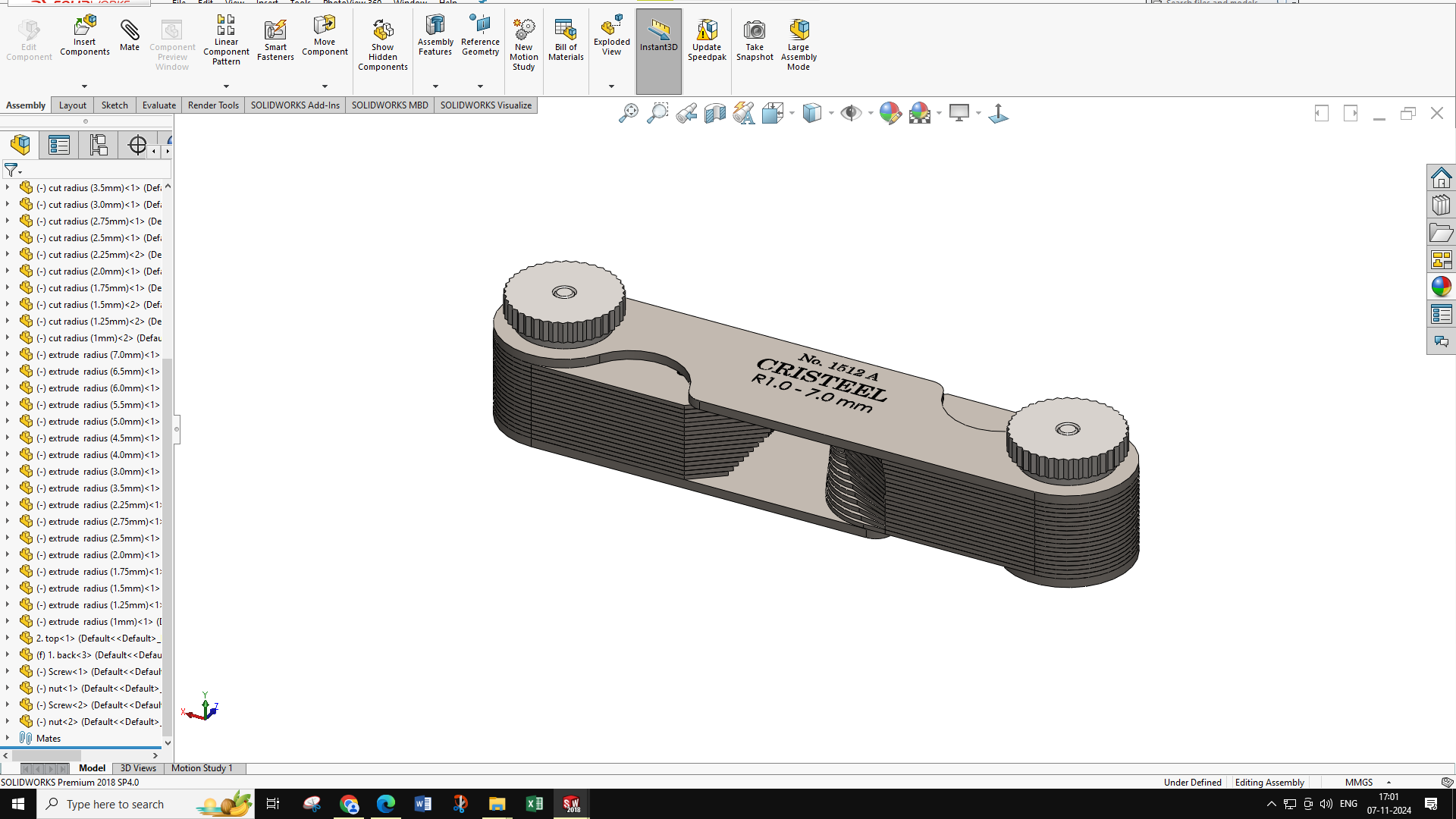Image resolution: width=1456 pixels, height=819 pixels.
Task: Expand the Mates folder node
Action: pos(8,738)
